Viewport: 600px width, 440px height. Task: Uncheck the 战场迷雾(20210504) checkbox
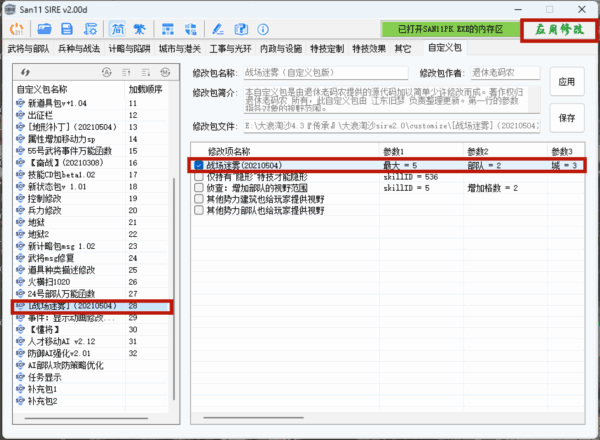199,165
